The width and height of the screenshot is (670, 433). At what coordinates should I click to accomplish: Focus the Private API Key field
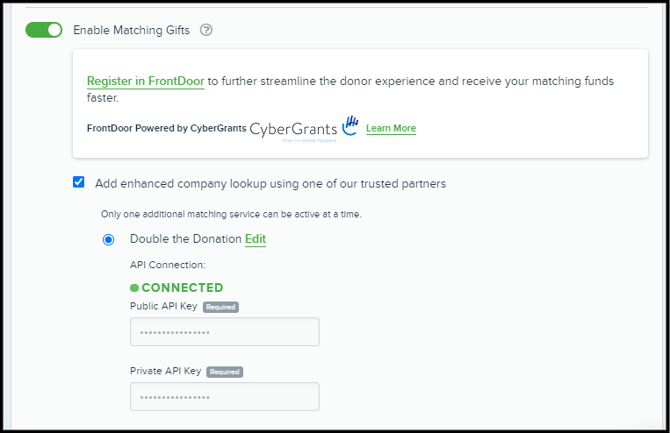(x=224, y=396)
